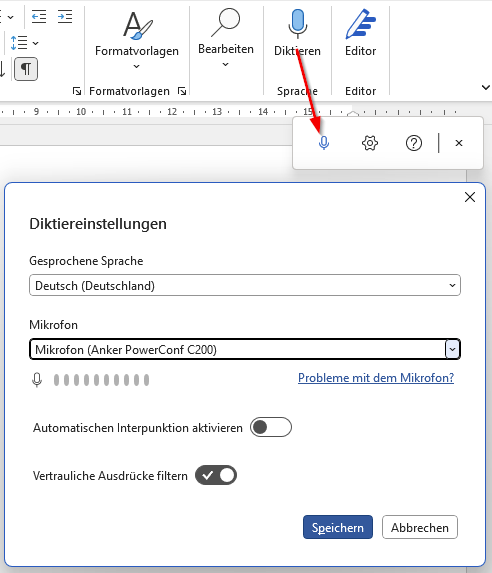Open dictation help question mark icon

[414, 143]
